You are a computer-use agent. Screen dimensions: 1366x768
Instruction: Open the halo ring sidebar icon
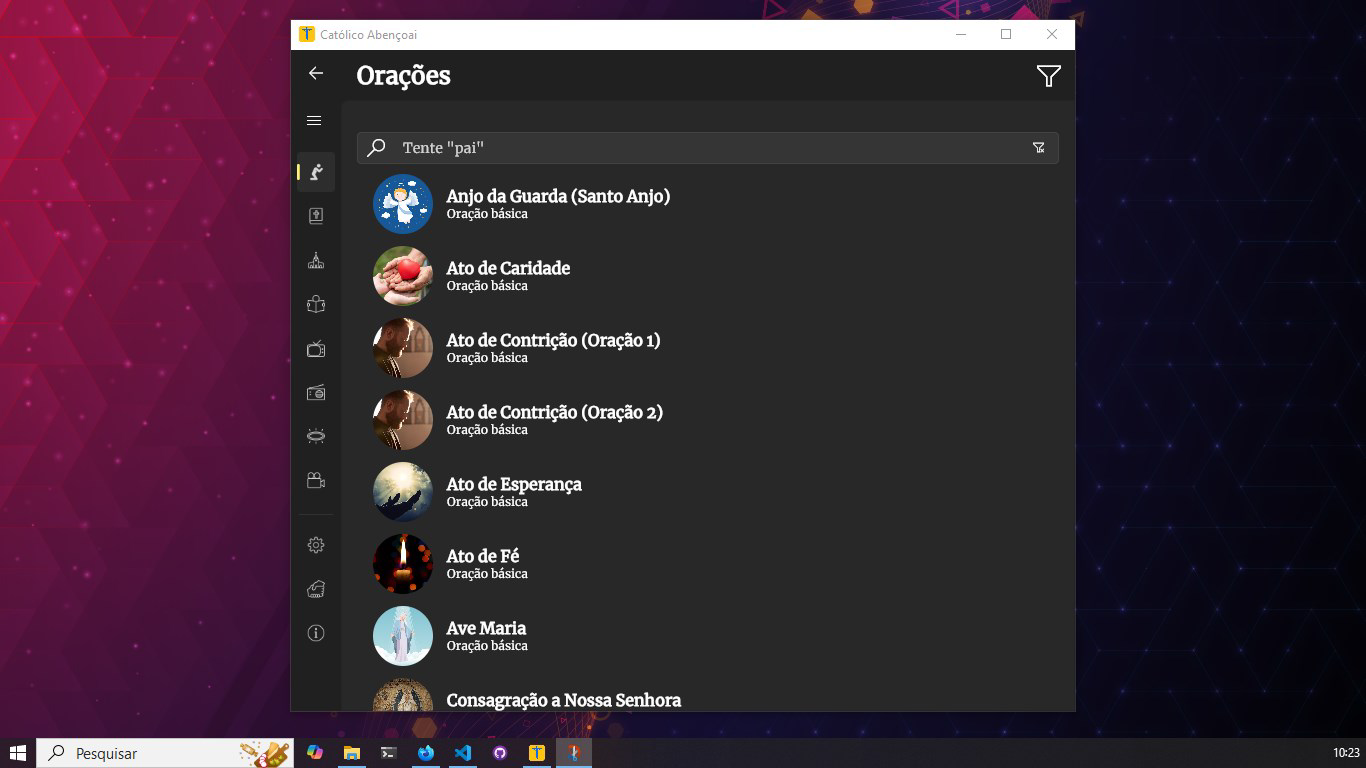316,436
